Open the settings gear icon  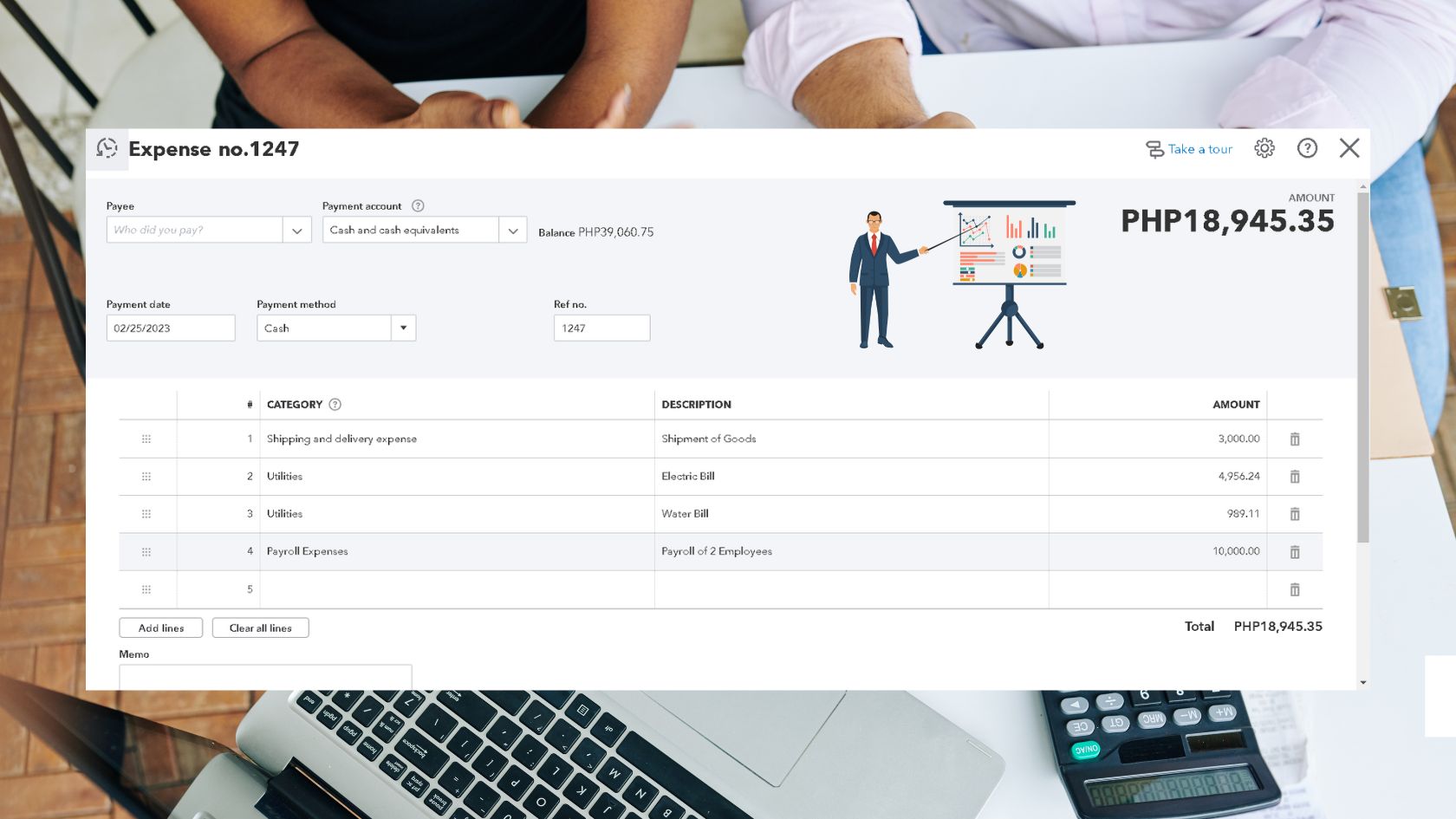tap(1264, 148)
